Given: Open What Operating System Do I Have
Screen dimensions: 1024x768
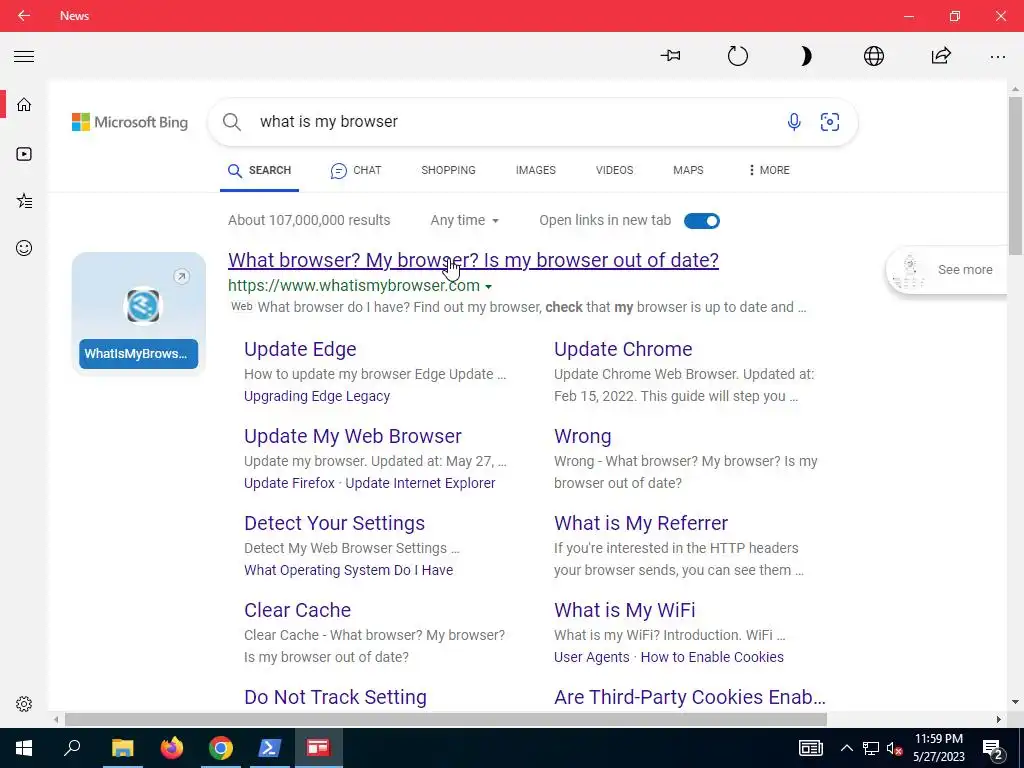Looking at the screenshot, I should coord(349,570).
